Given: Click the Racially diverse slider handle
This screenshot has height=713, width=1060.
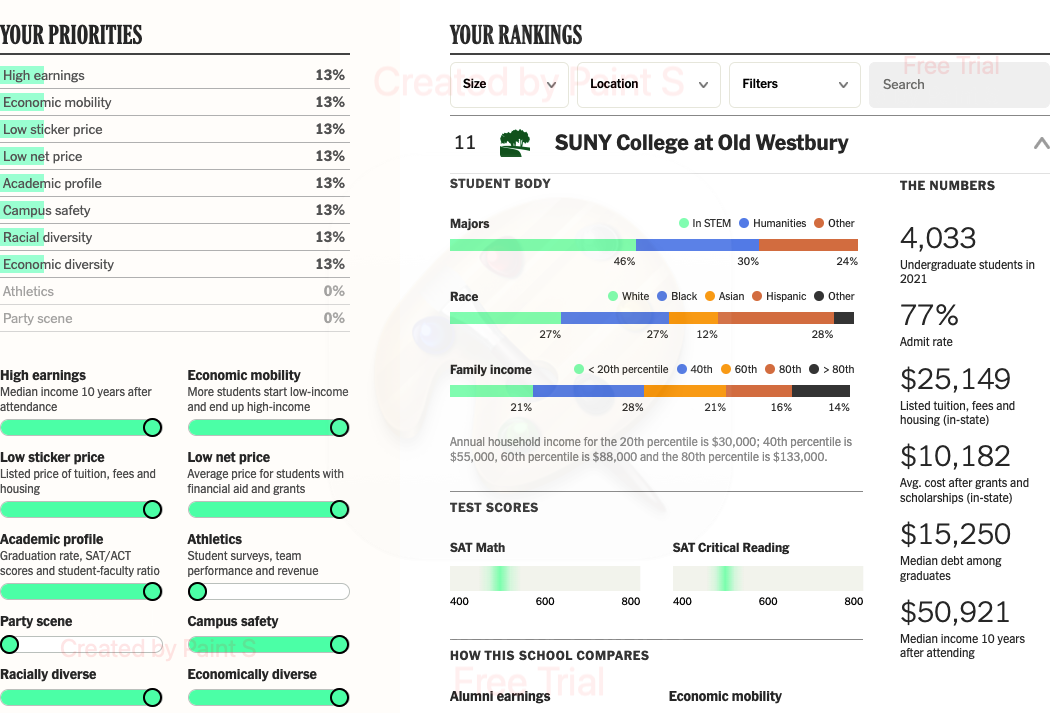Looking at the screenshot, I should click(153, 697).
